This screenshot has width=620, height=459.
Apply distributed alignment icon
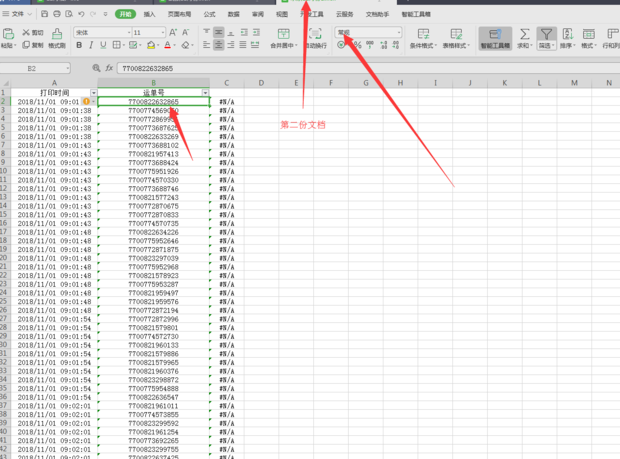coord(255,45)
